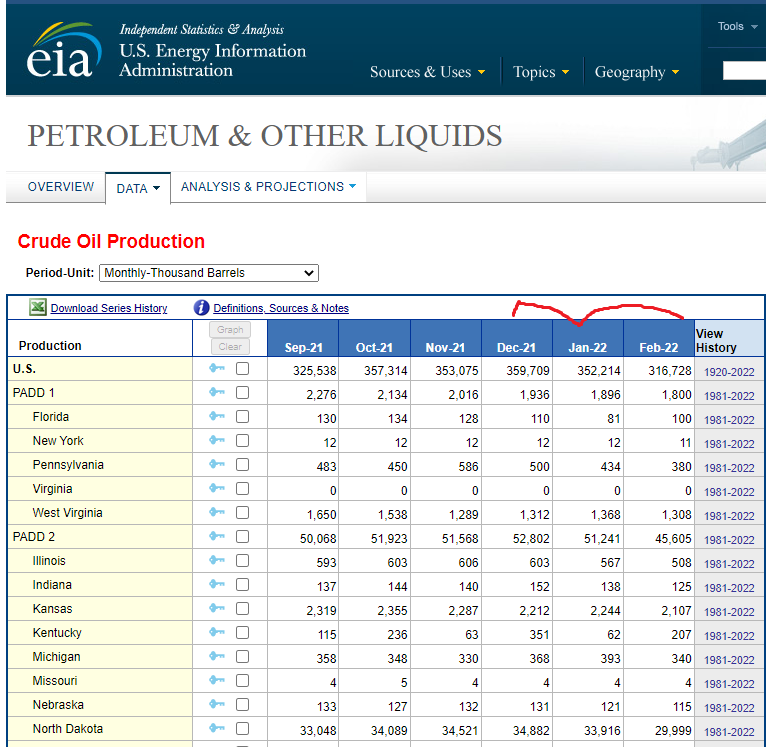Open the DATA tab dropdown
The image size is (766, 747).
(138, 188)
